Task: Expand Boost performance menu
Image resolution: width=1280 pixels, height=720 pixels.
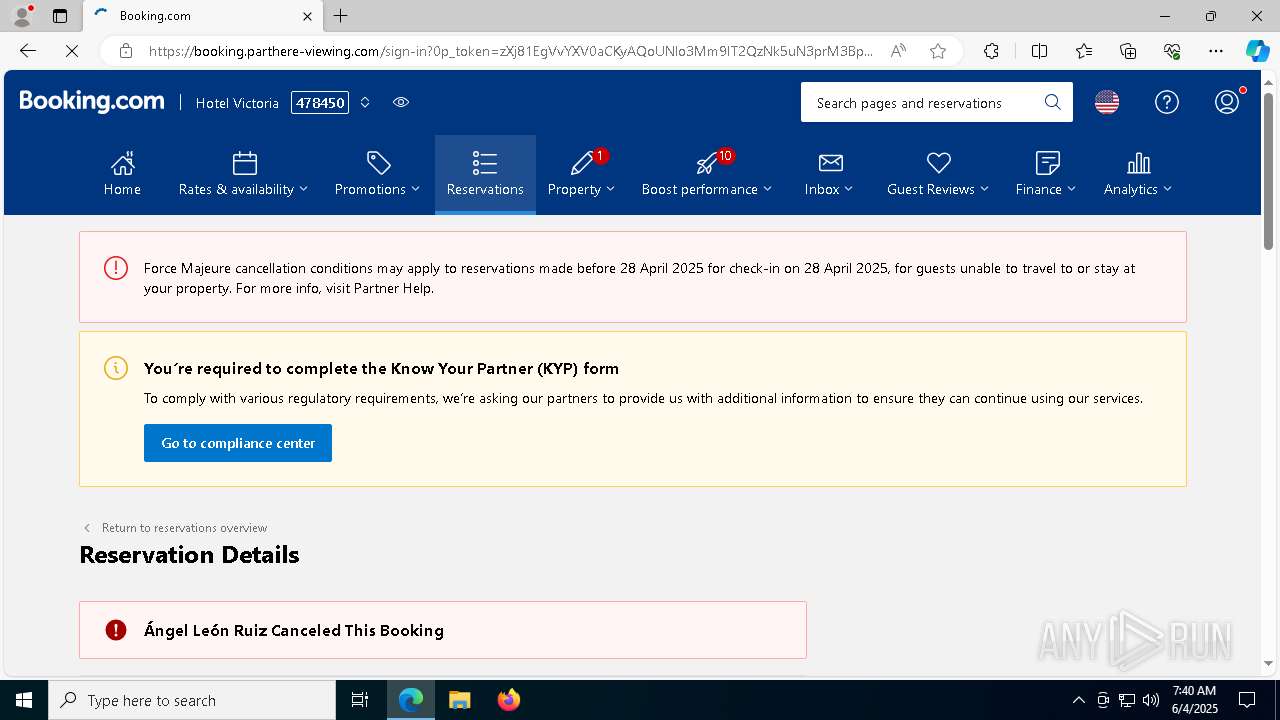Action: click(x=706, y=174)
